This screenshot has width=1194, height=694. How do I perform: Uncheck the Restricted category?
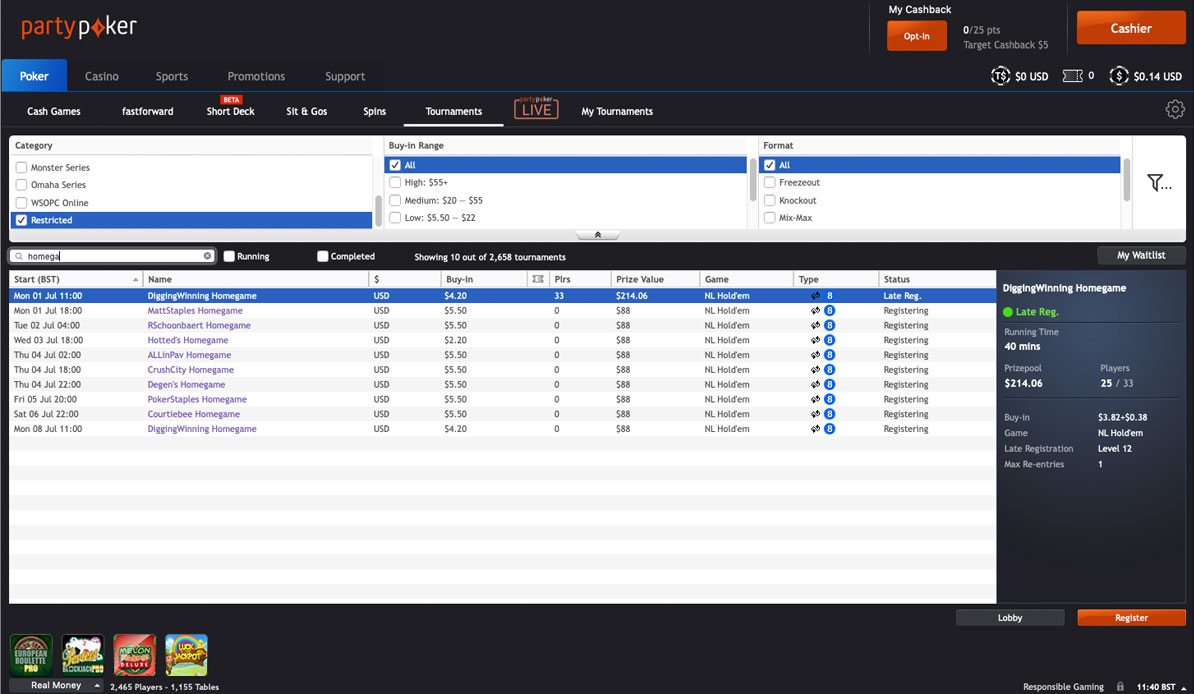[x=21, y=220]
